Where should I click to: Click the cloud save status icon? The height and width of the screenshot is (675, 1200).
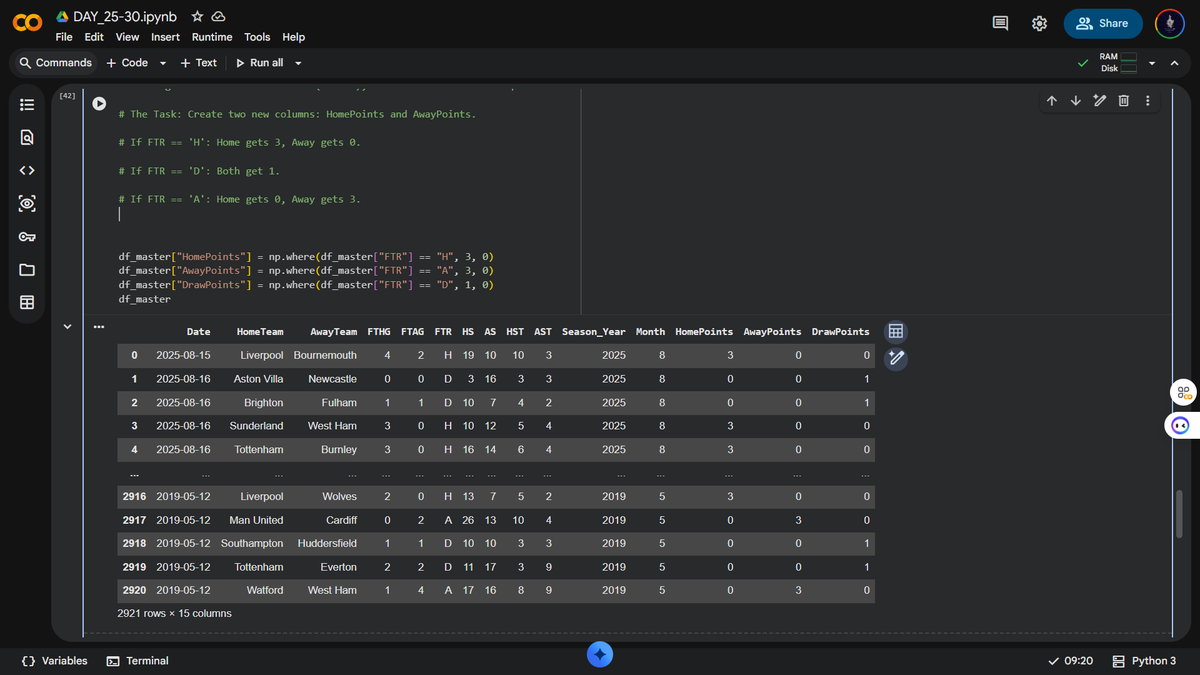217,17
